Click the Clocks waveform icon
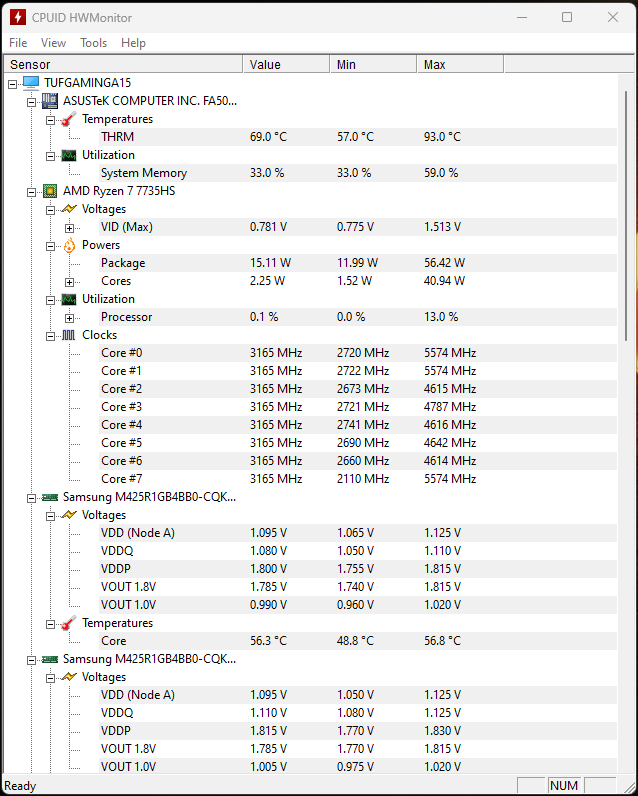This screenshot has height=796, width=638. click(69, 335)
